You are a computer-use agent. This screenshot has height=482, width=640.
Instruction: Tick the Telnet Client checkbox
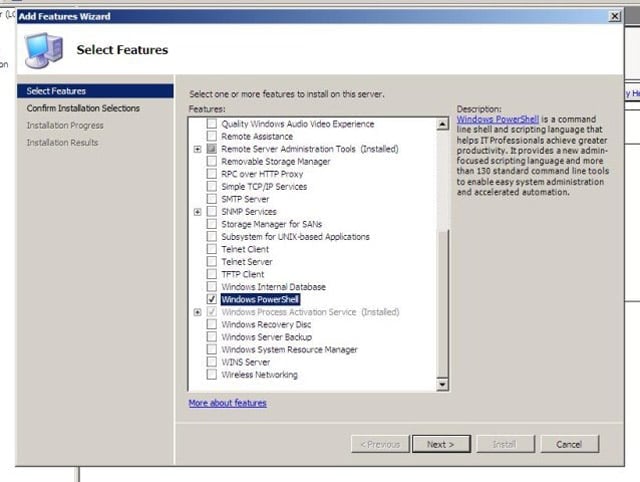211,249
